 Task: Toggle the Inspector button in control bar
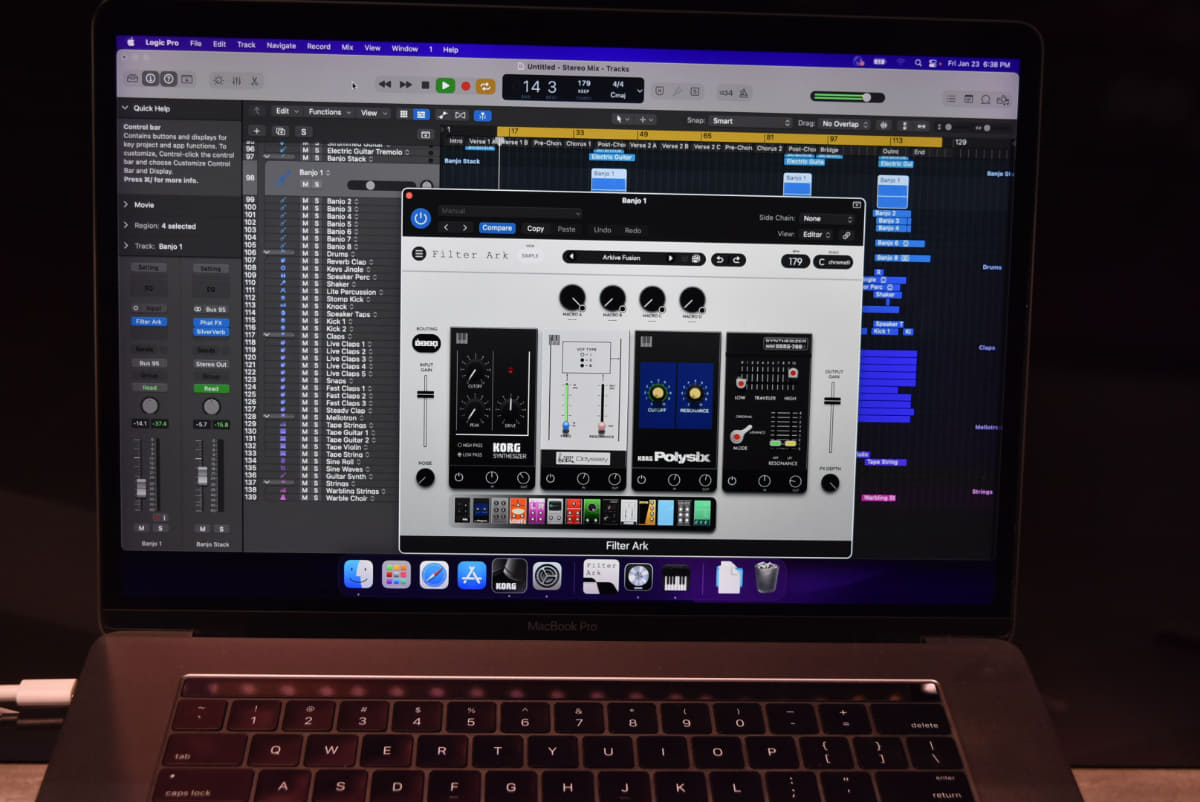click(150, 77)
